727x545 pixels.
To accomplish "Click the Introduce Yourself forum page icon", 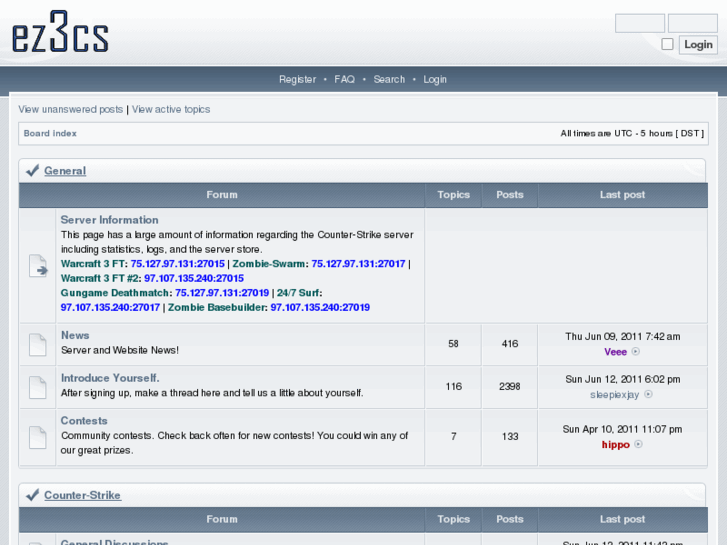I will click(x=38, y=387).
